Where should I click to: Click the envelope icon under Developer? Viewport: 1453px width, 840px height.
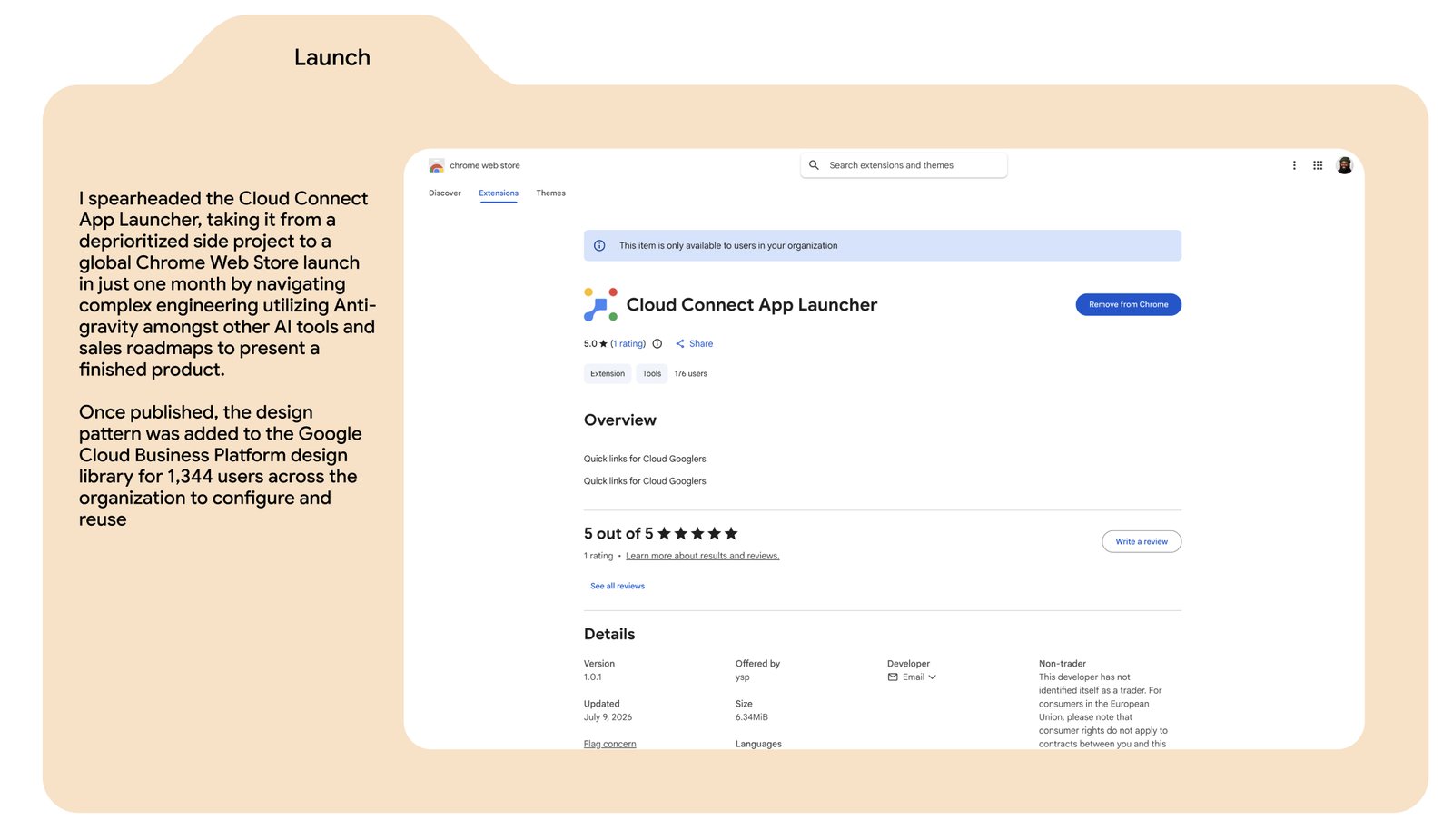point(893,677)
